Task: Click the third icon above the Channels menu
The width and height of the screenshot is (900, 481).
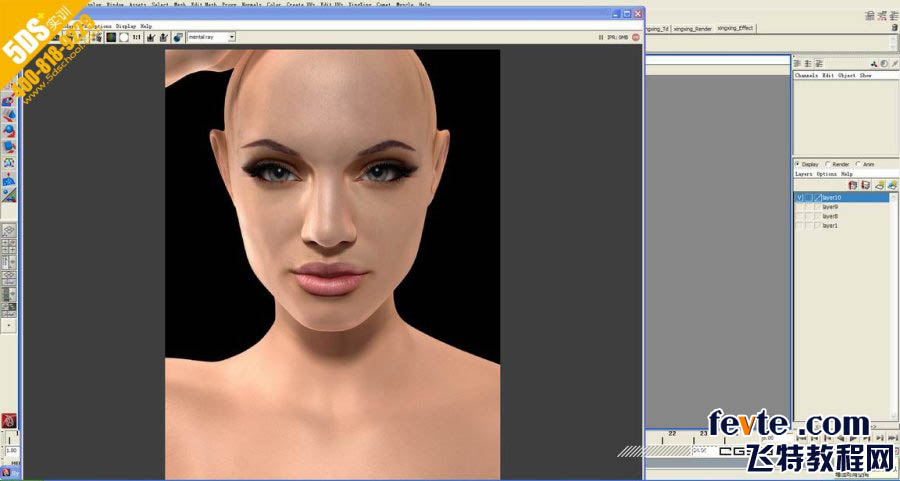Action: point(819,63)
